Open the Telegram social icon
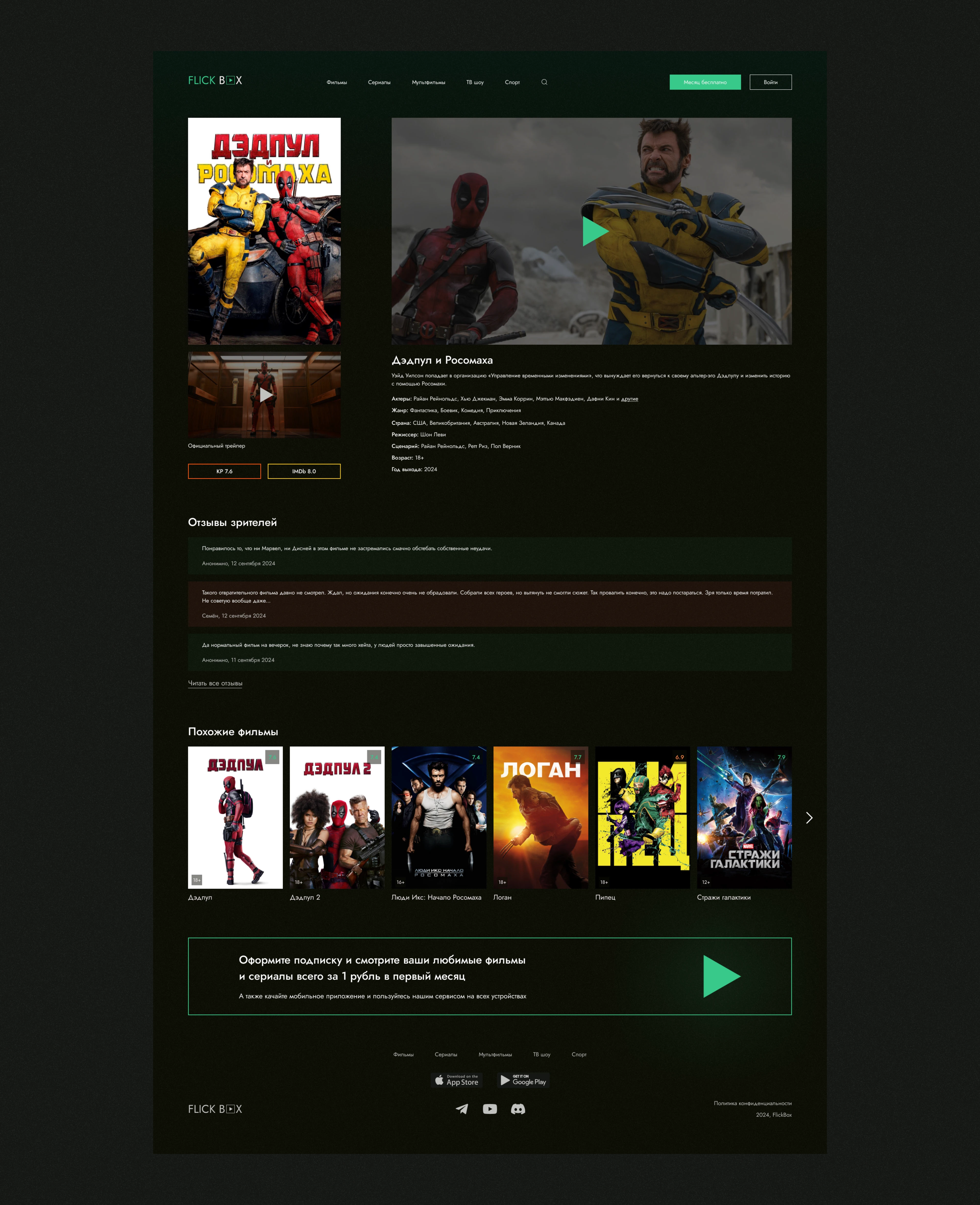This screenshot has height=1205, width=980. point(462,1109)
